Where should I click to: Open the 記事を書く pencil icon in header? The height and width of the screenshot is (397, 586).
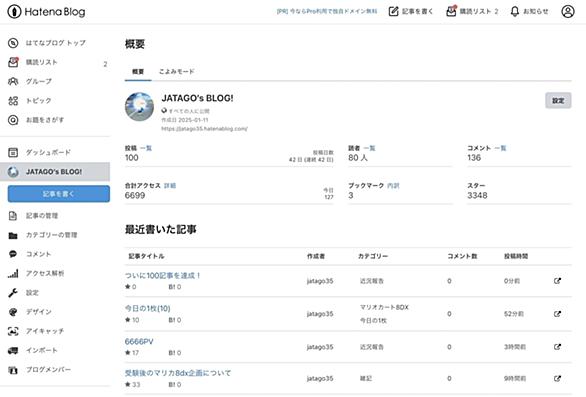click(x=394, y=12)
